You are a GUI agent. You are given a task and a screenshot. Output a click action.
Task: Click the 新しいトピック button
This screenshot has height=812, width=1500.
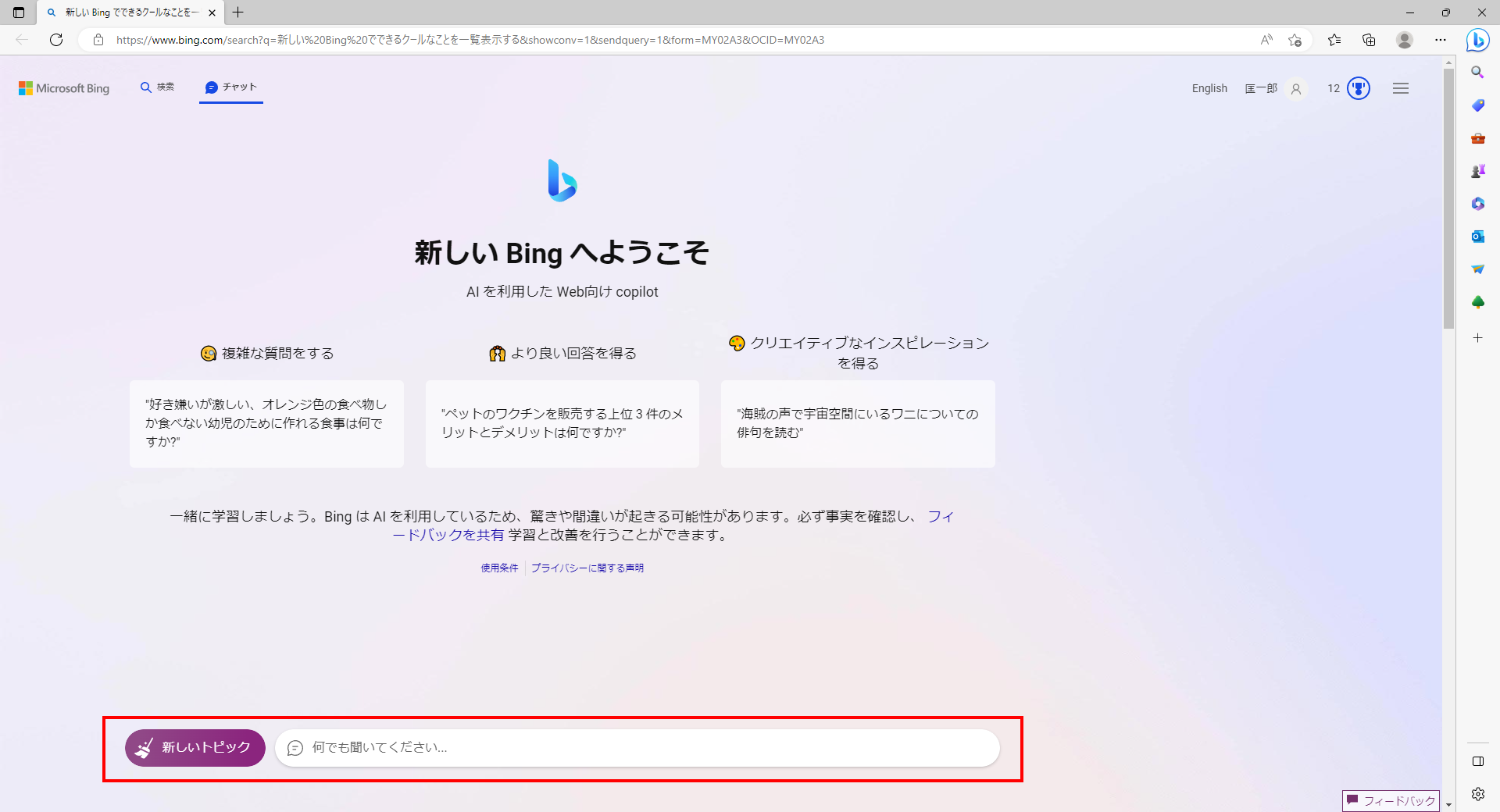tap(195, 748)
